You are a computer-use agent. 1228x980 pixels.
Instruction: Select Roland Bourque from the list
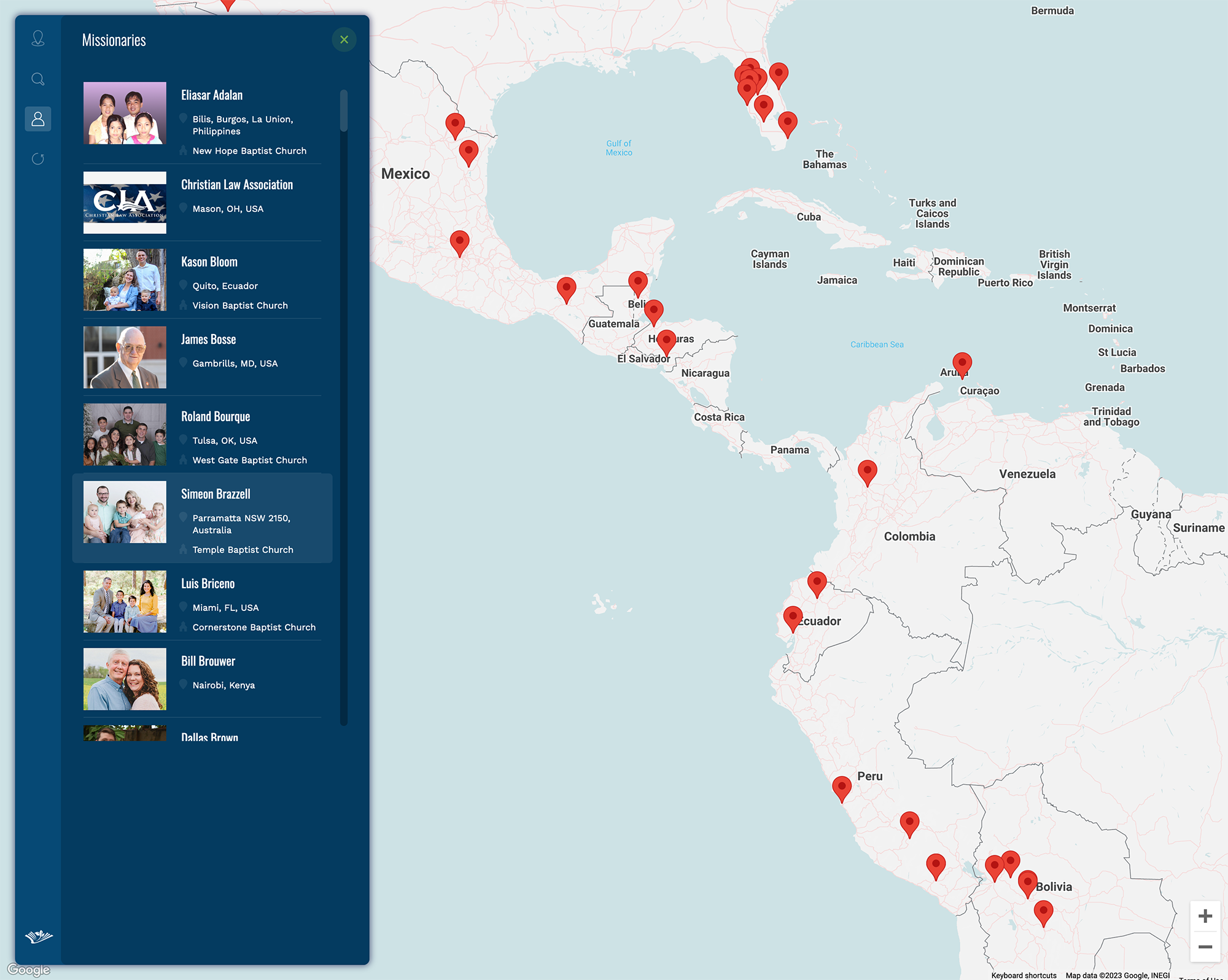click(216, 417)
